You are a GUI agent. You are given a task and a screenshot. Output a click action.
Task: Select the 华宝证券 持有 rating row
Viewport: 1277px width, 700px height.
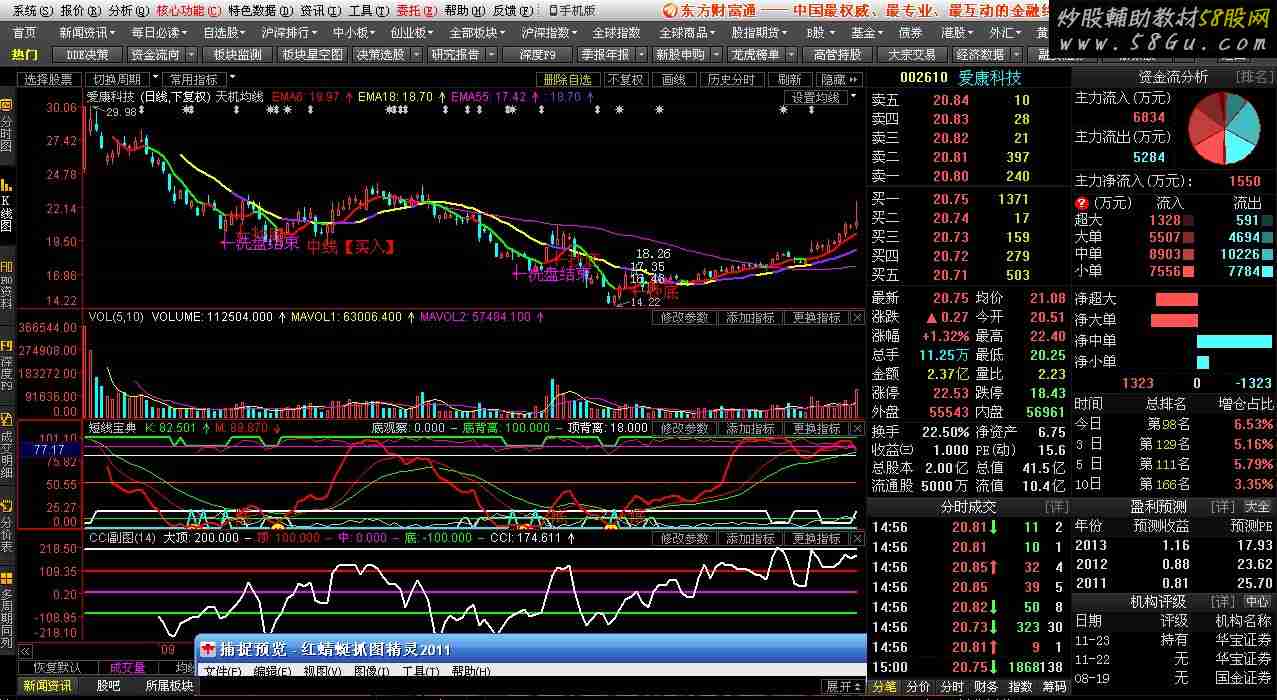pyautogui.click(x=1173, y=640)
